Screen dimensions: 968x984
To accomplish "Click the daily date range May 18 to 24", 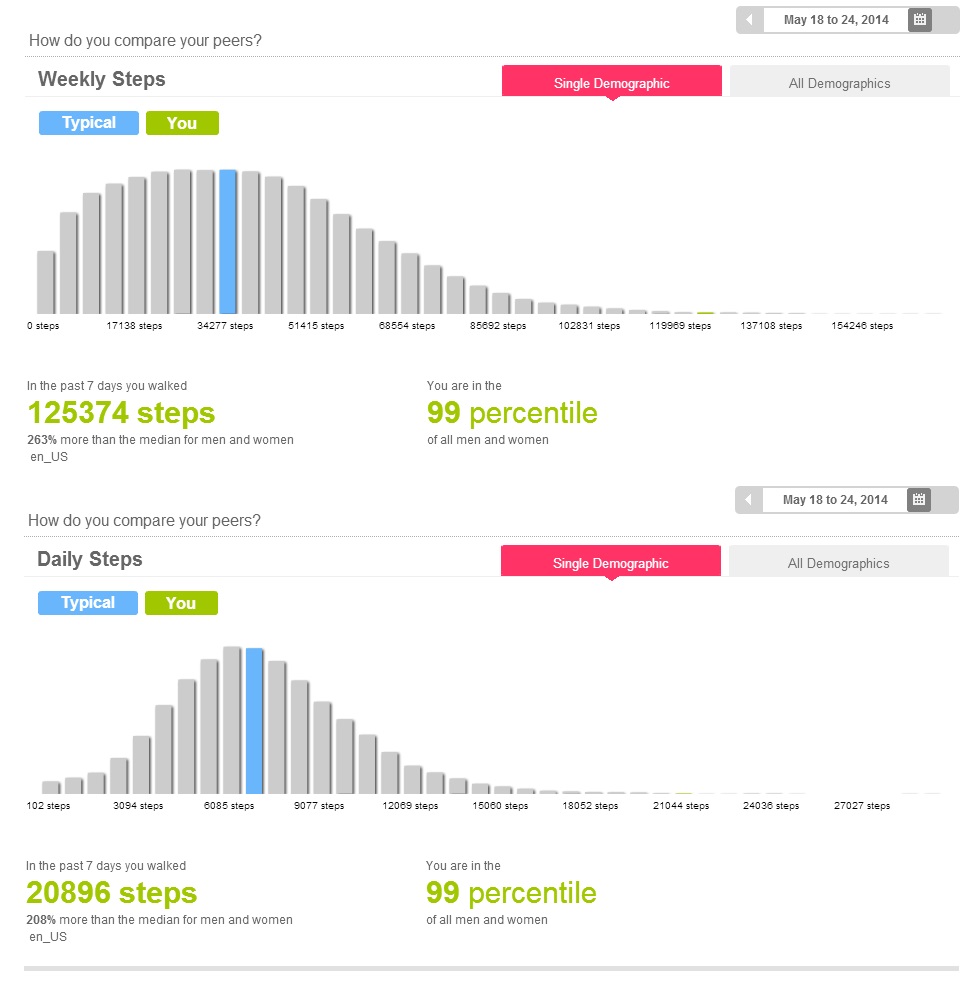I will [x=835, y=500].
